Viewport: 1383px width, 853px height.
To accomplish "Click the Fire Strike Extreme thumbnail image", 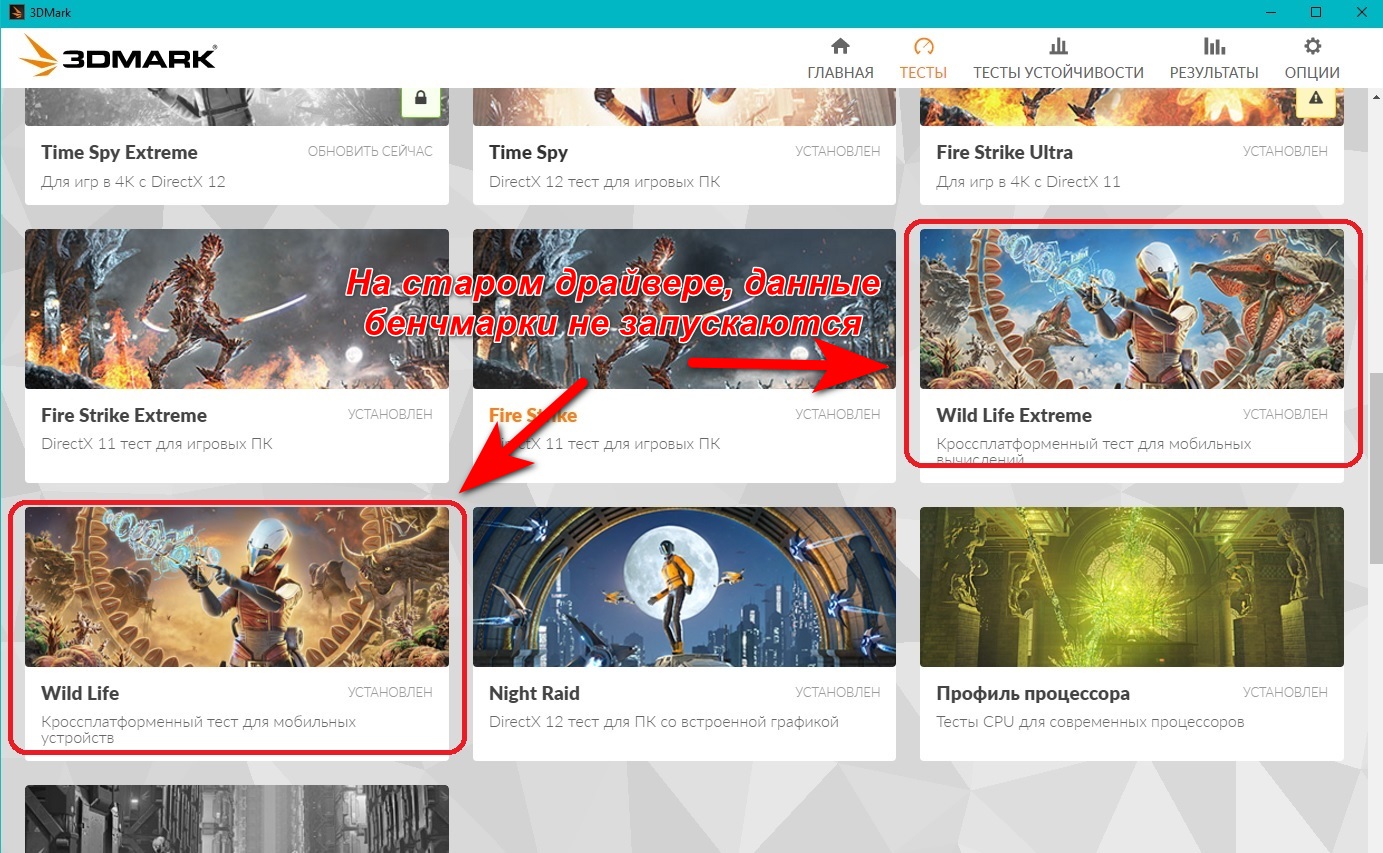I will pyautogui.click(x=237, y=309).
